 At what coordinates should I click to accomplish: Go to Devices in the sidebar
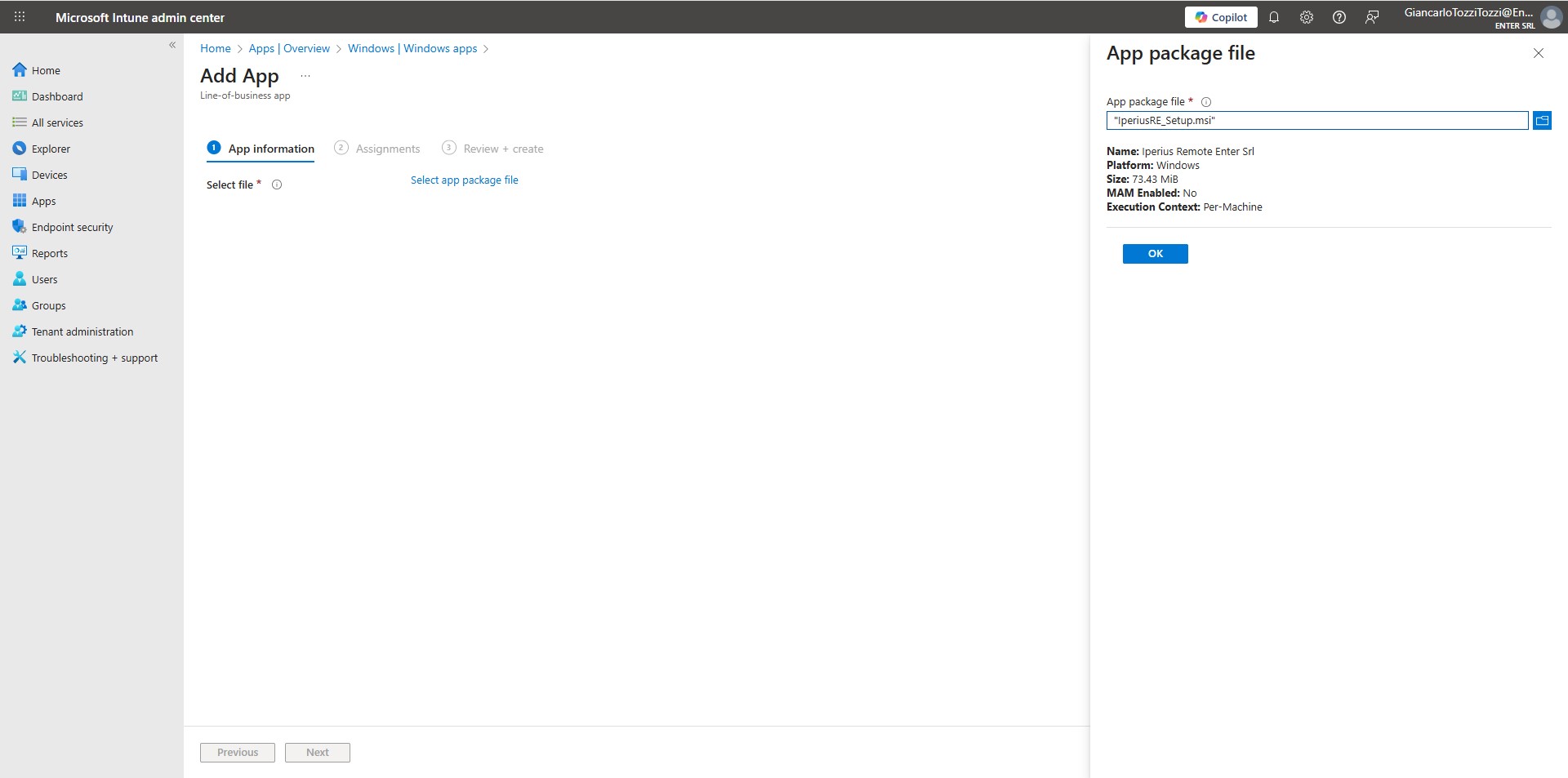pyautogui.click(x=49, y=175)
